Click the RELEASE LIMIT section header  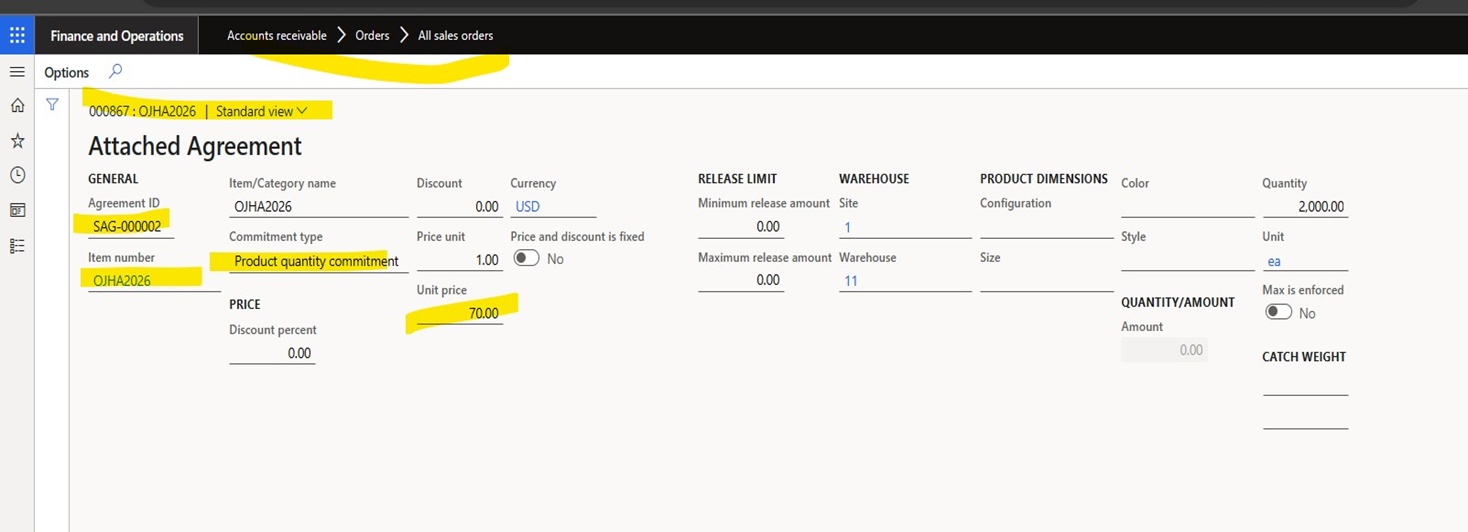click(738, 179)
